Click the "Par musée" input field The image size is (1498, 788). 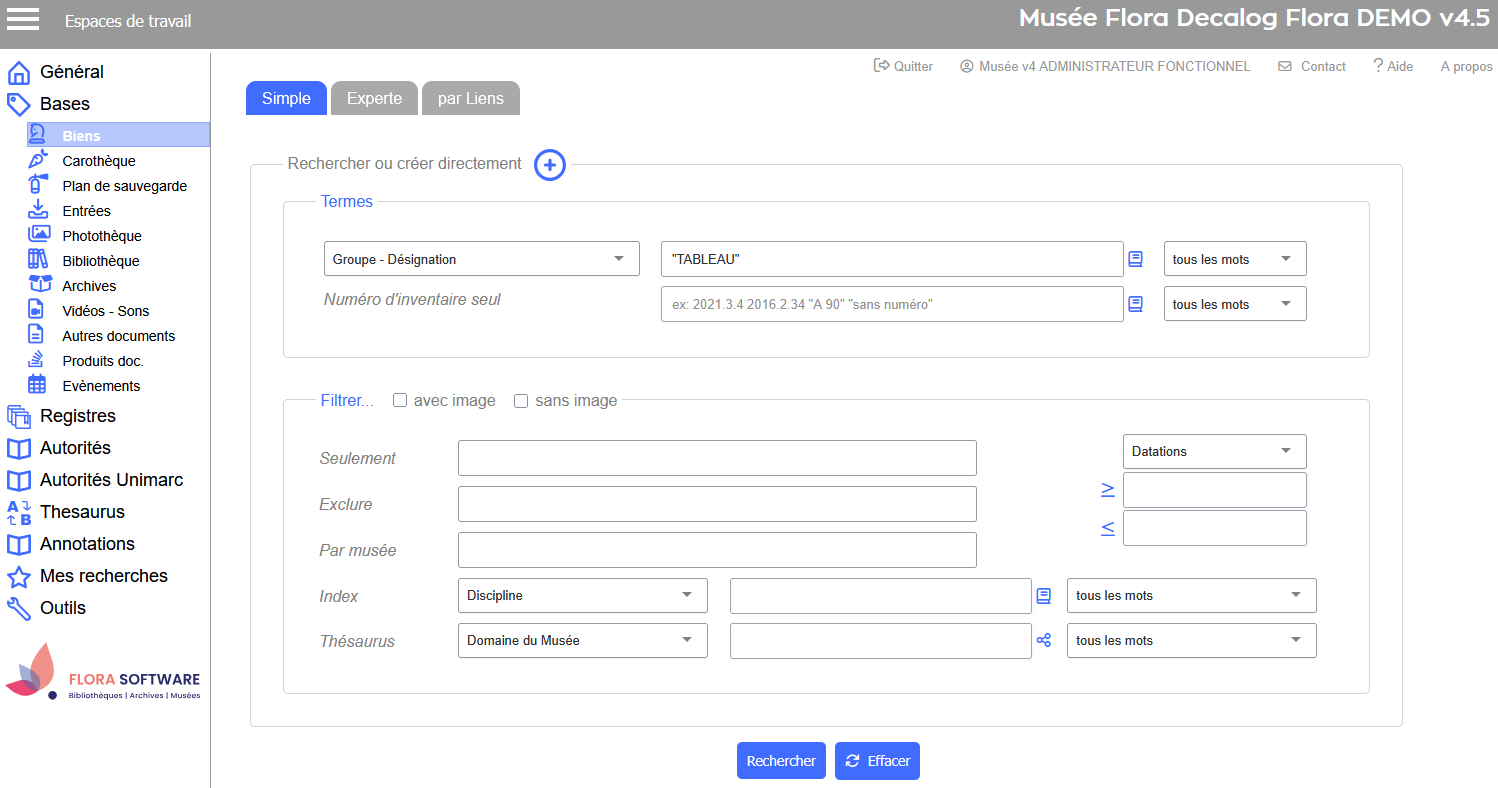[x=717, y=550]
